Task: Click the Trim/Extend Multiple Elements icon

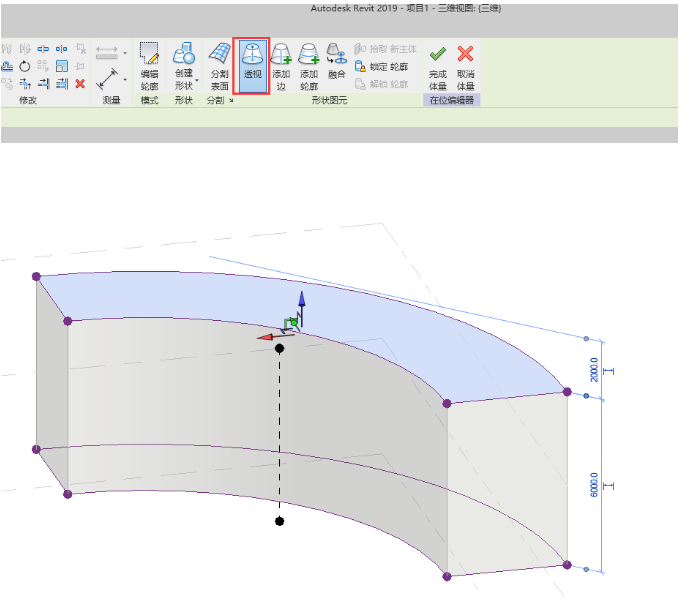Action: coord(62,84)
